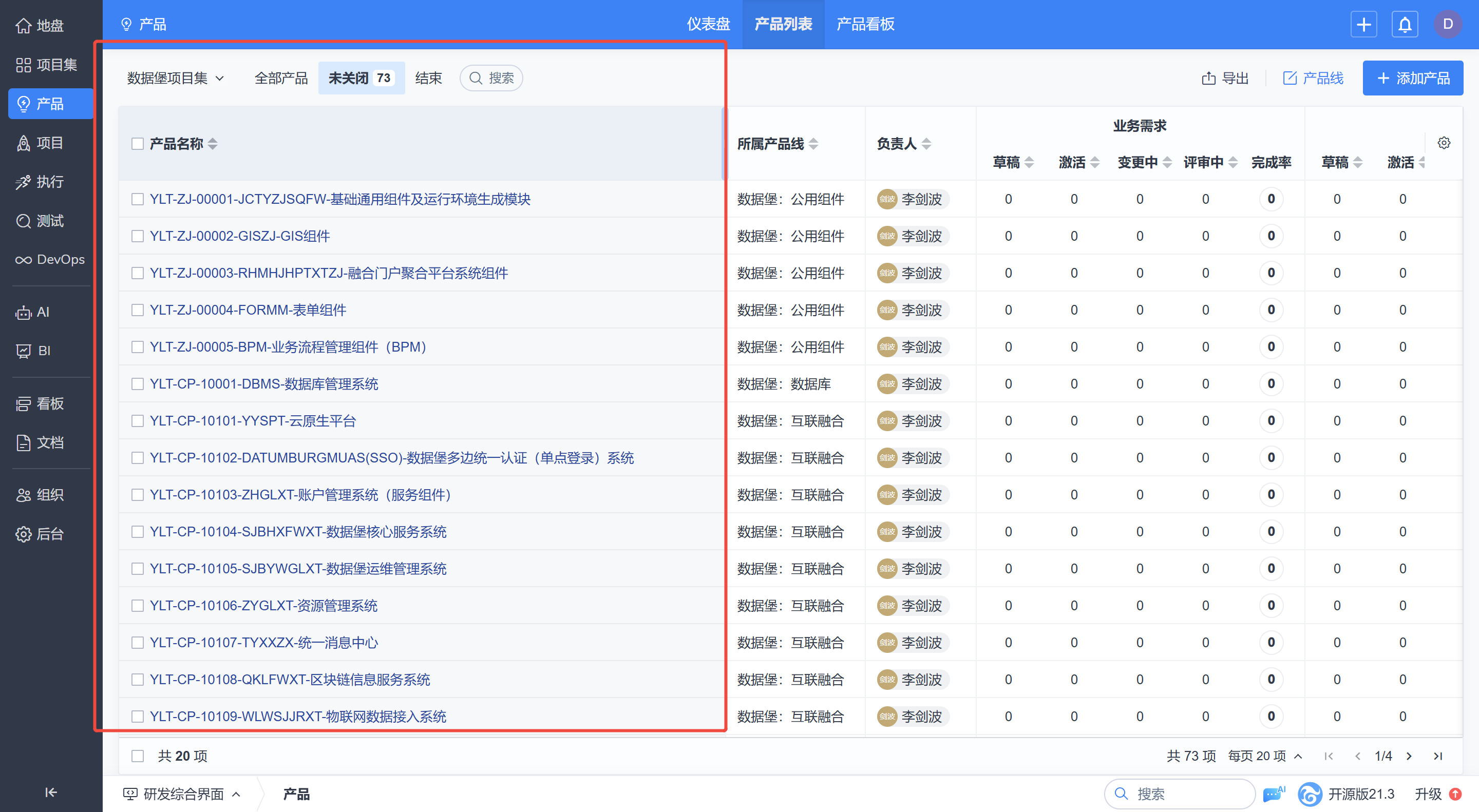Click the AI chat assistant icon in footer
The image size is (1479, 812).
click(1274, 794)
